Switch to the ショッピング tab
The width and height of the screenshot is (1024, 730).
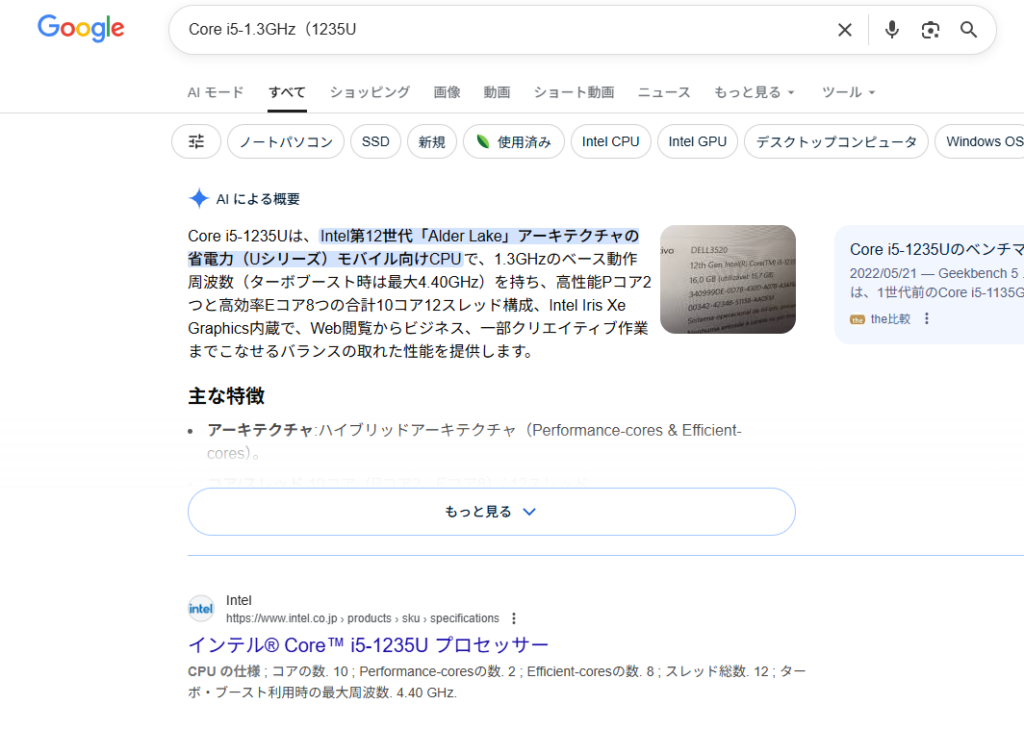(x=369, y=92)
